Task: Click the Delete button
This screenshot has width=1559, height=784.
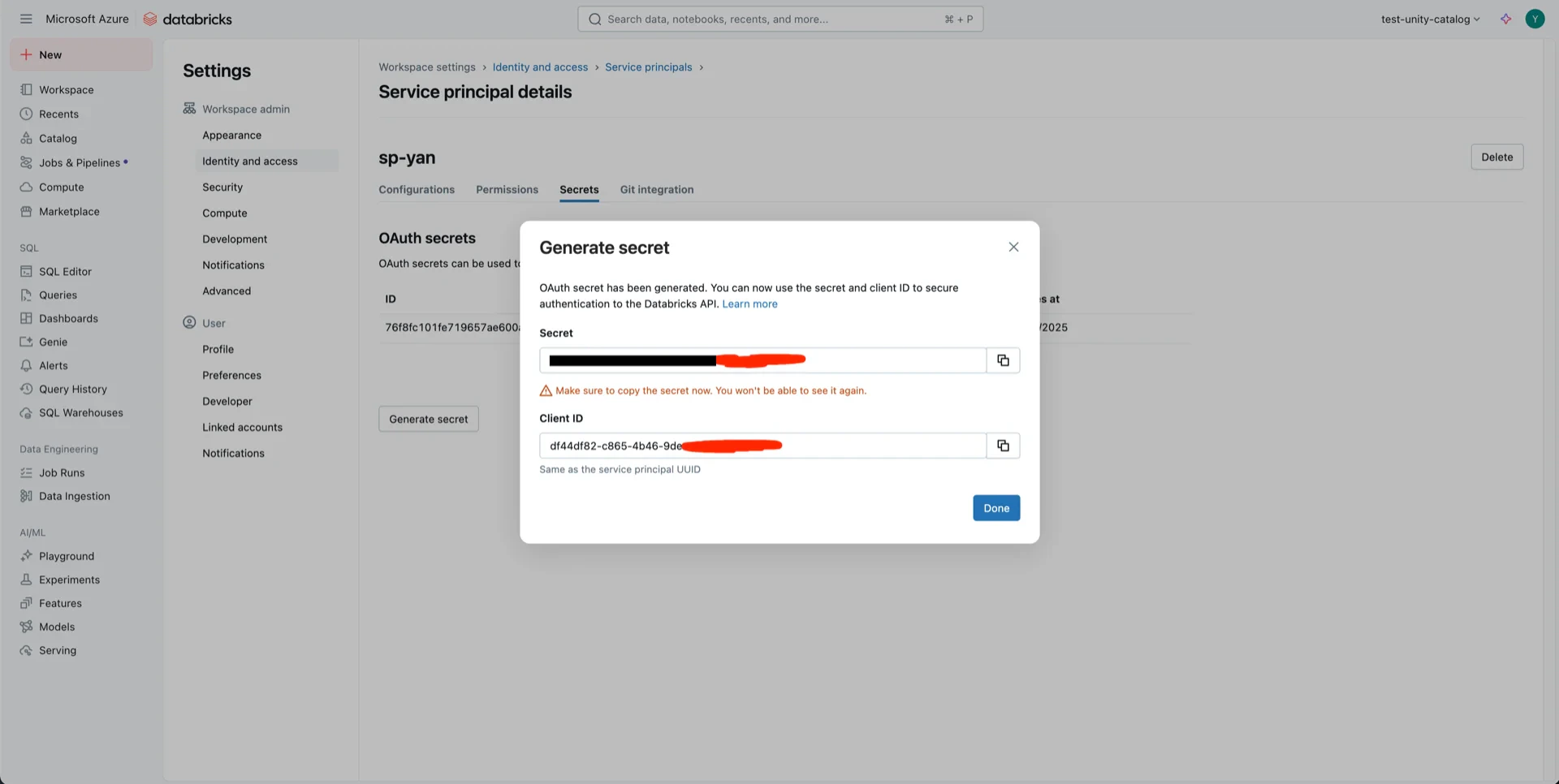Action: pyautogui.click(x=1496, y=157)
